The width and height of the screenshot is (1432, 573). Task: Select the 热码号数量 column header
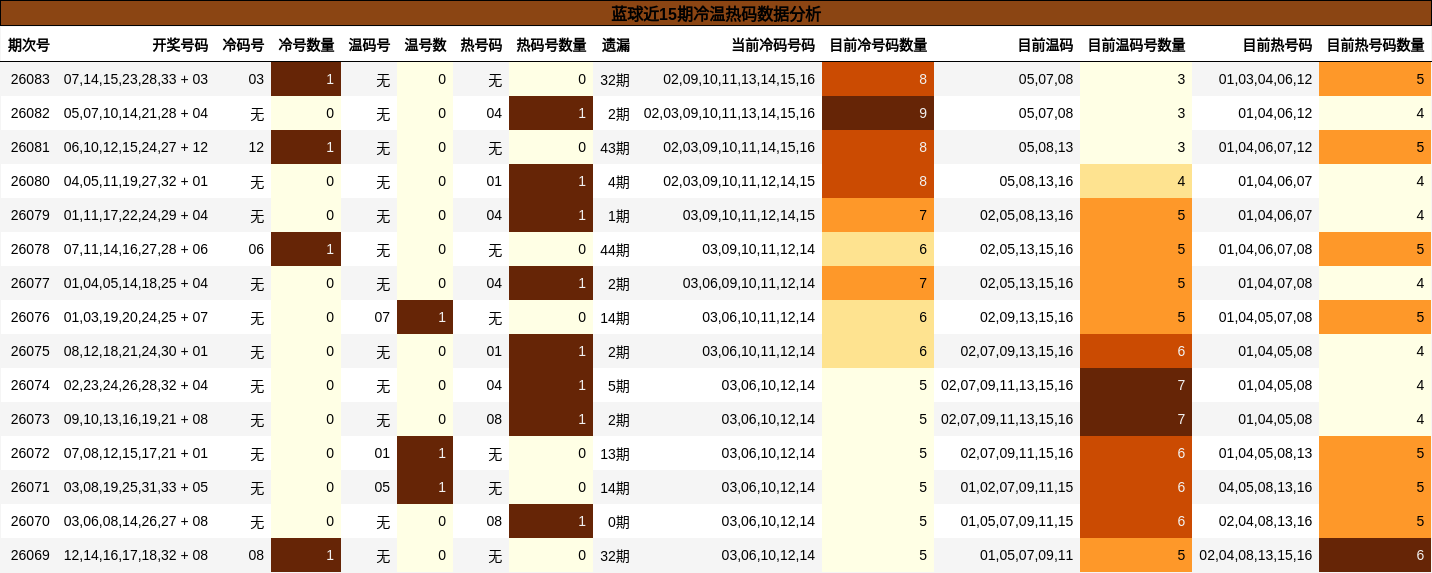(551, 45)
